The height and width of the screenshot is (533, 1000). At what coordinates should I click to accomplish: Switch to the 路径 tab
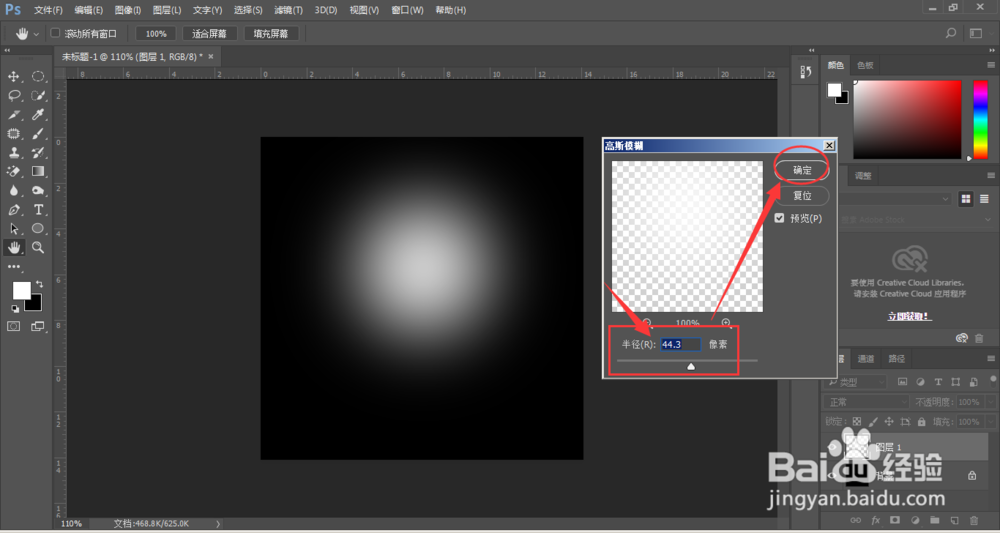pyautogui.click(x=897, y=359)
